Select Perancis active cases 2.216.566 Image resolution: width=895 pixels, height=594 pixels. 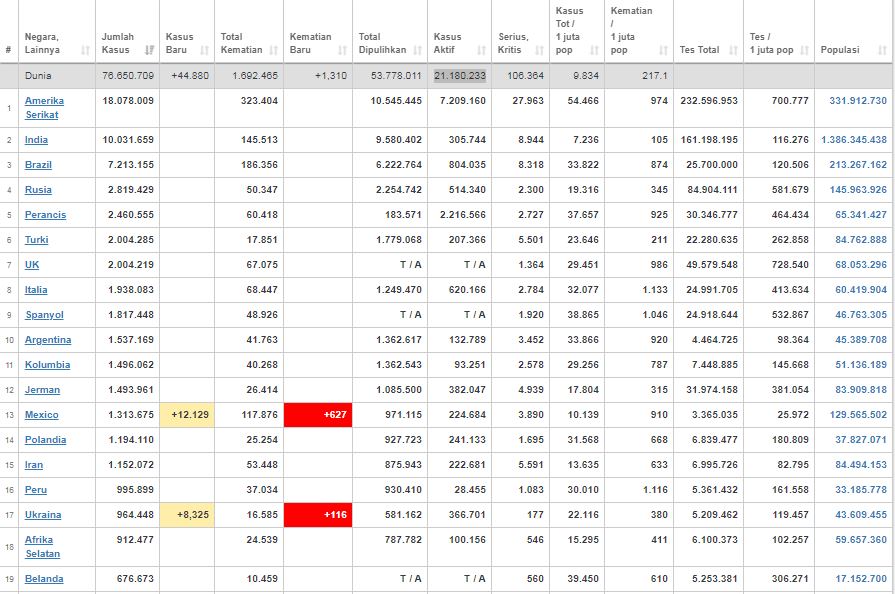pos(463,215)
